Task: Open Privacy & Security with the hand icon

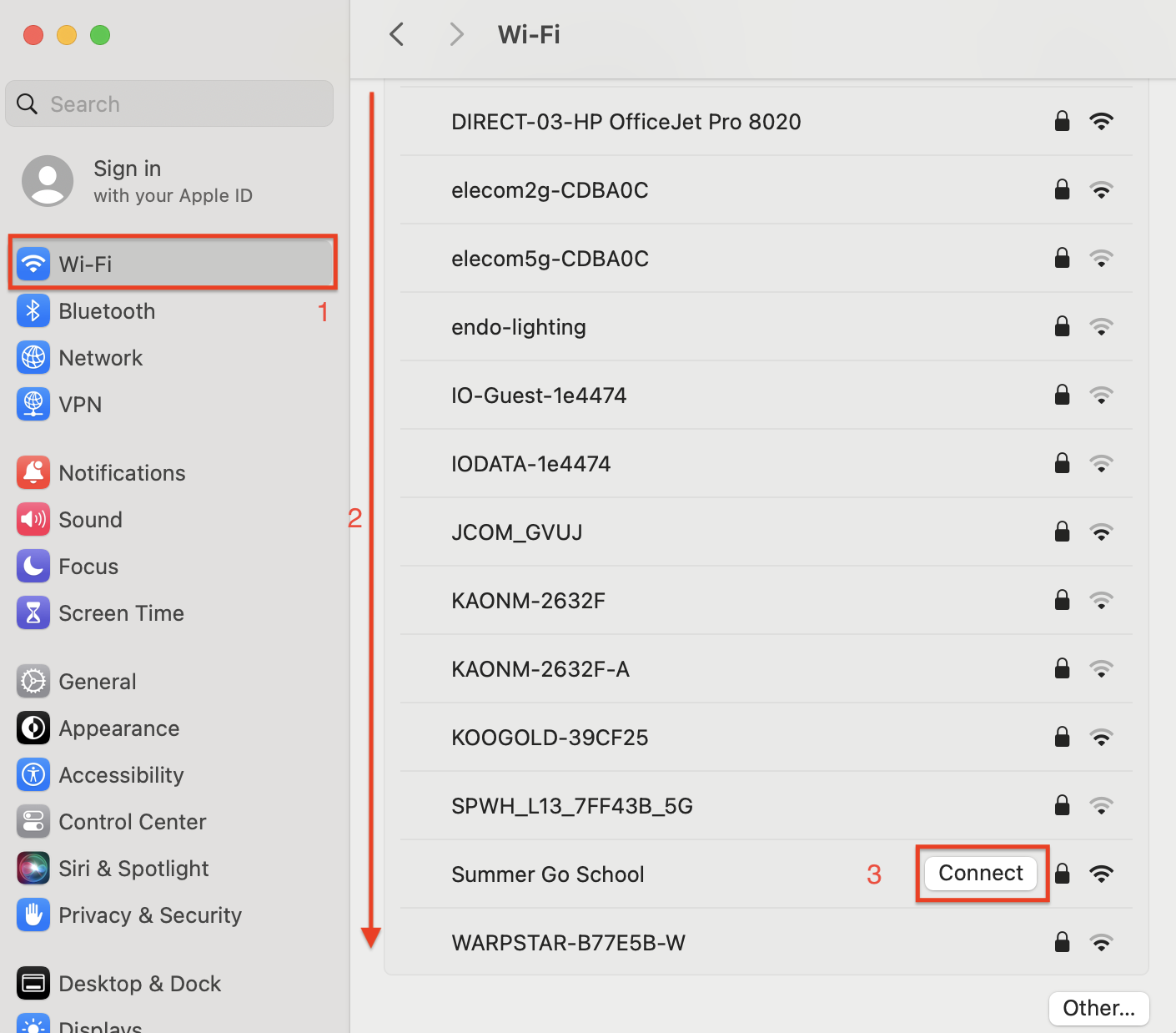Action: [x=33, y=915]
